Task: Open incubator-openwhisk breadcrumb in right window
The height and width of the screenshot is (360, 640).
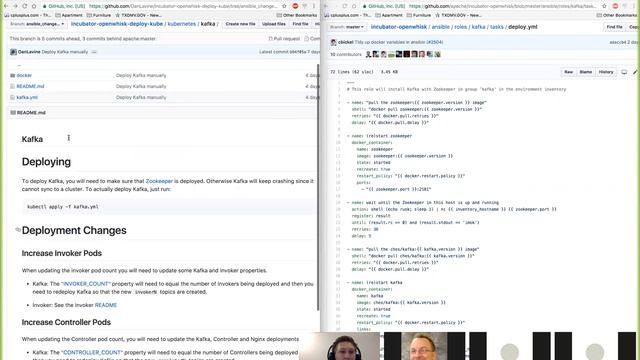Action: click(x=399, y=27)
